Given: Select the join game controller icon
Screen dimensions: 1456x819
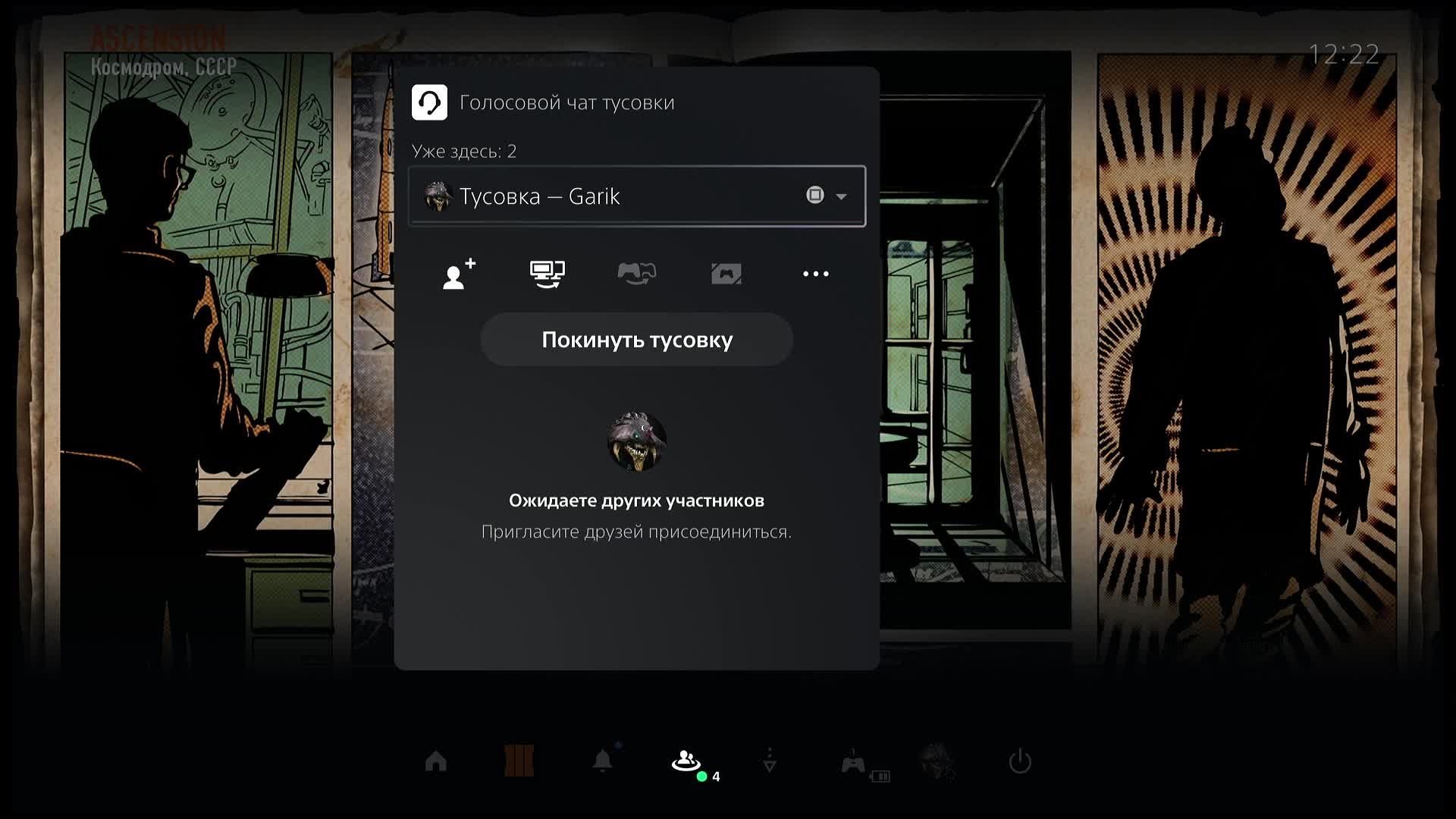Looking at the screenshot, I should pos(726,274).
